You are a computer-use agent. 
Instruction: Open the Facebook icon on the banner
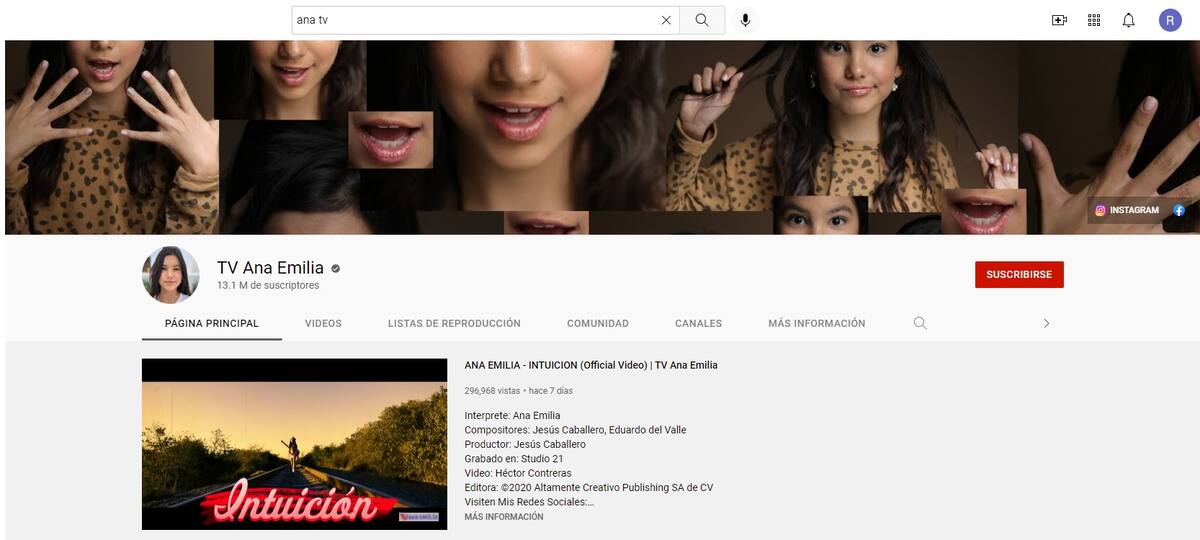point(1179,210)
